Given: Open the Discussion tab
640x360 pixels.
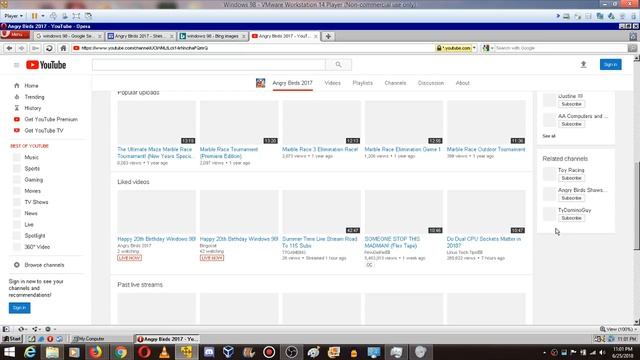Looking at the screenshot, I should 431,83.
